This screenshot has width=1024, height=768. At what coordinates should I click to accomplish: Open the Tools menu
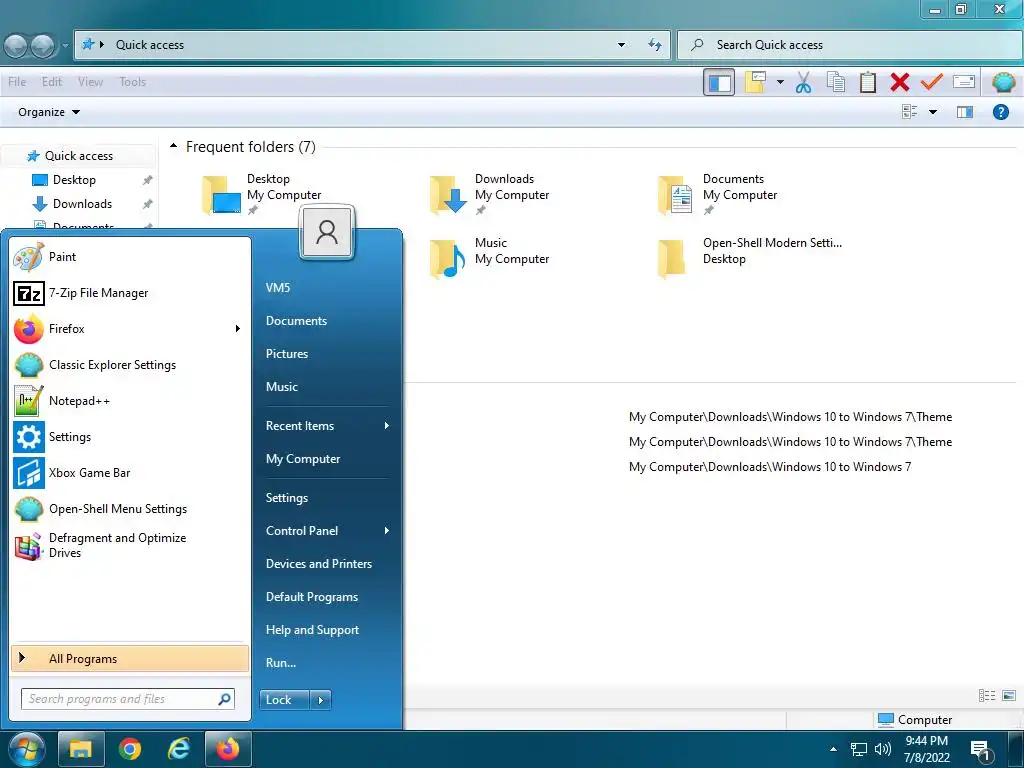[x=133, y=82]
